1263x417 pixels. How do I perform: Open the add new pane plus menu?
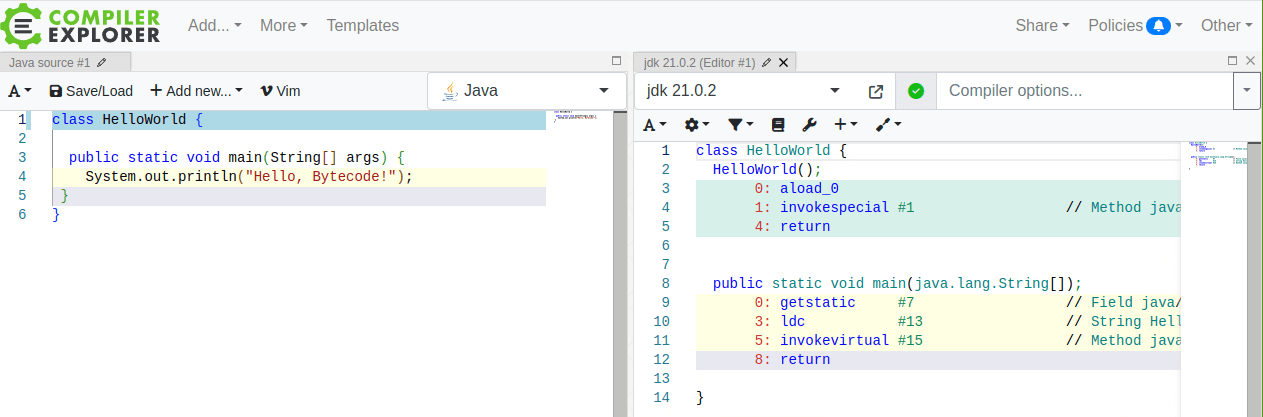click(846, 125)
